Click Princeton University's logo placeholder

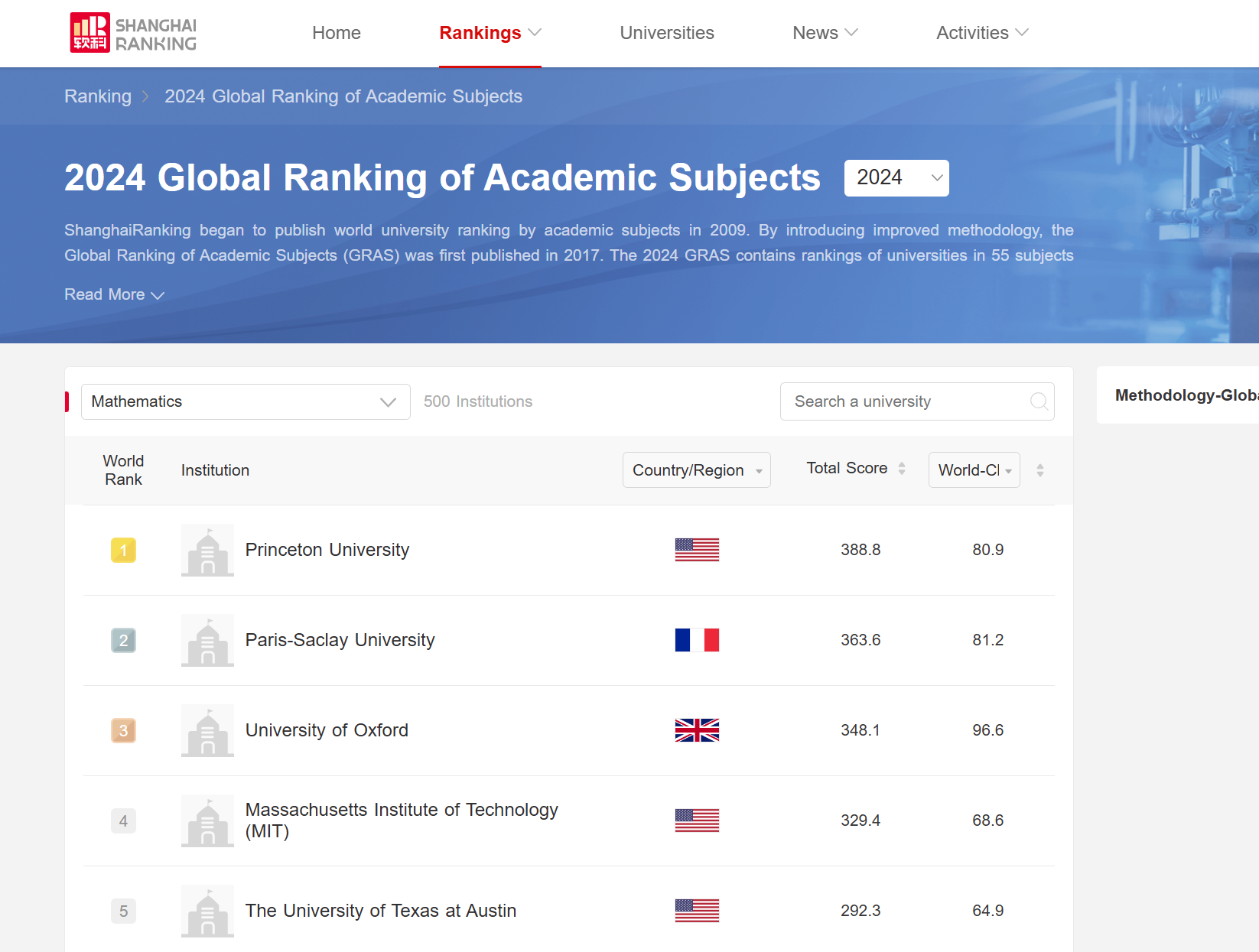207,550
